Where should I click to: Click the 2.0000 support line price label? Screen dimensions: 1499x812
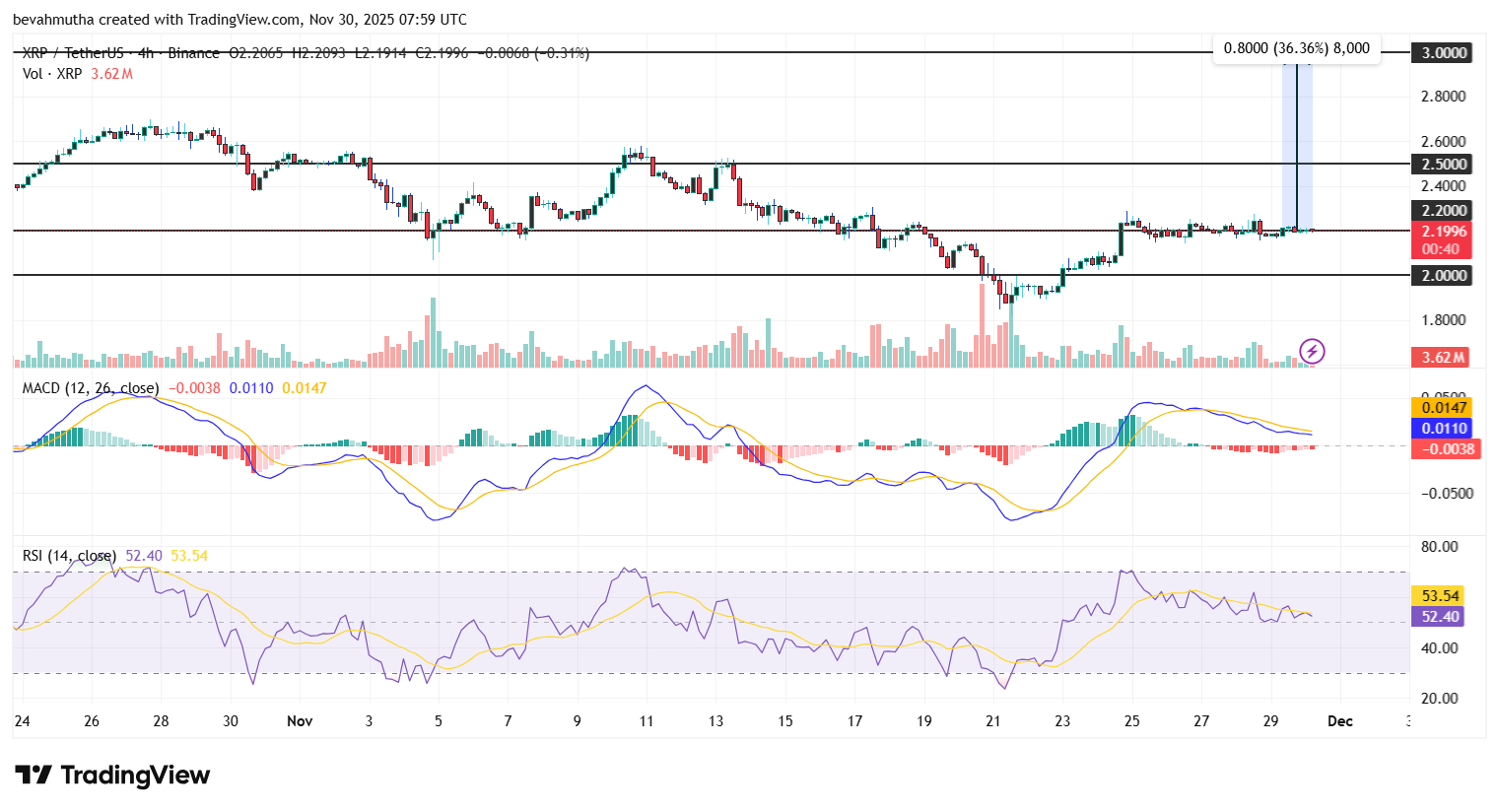coord(1443,276)
